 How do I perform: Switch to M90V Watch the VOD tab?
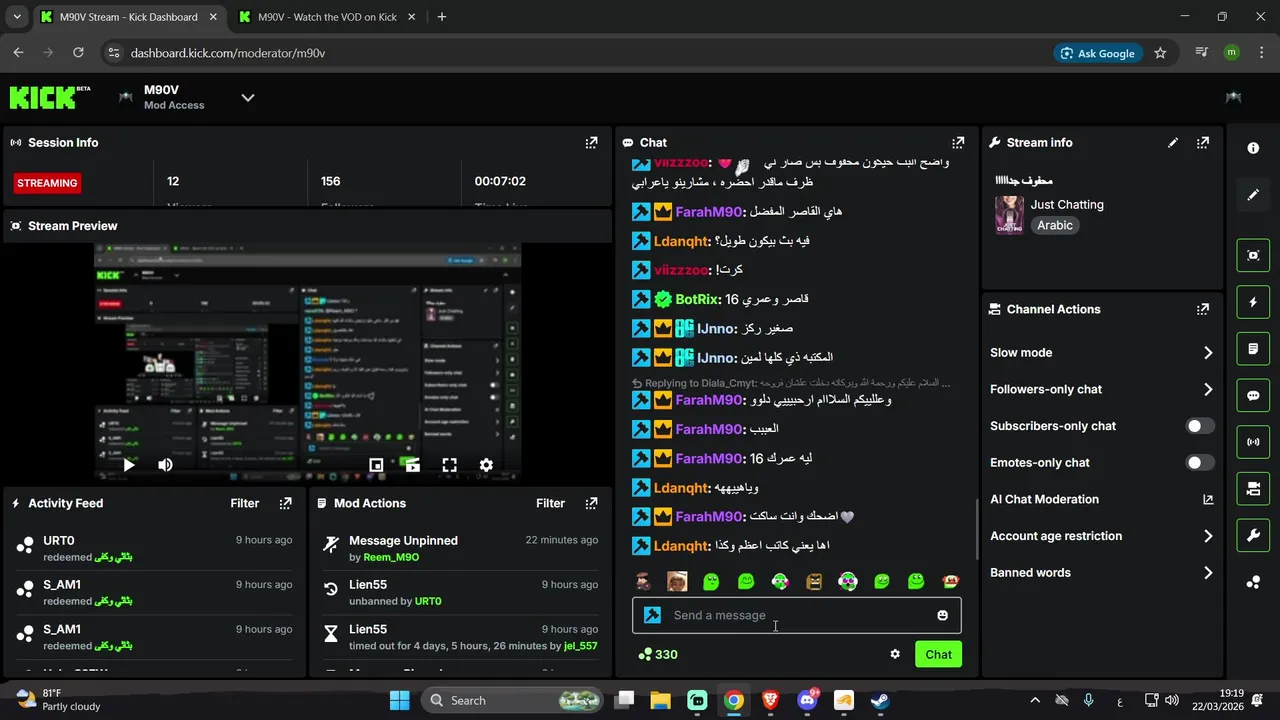326,17
